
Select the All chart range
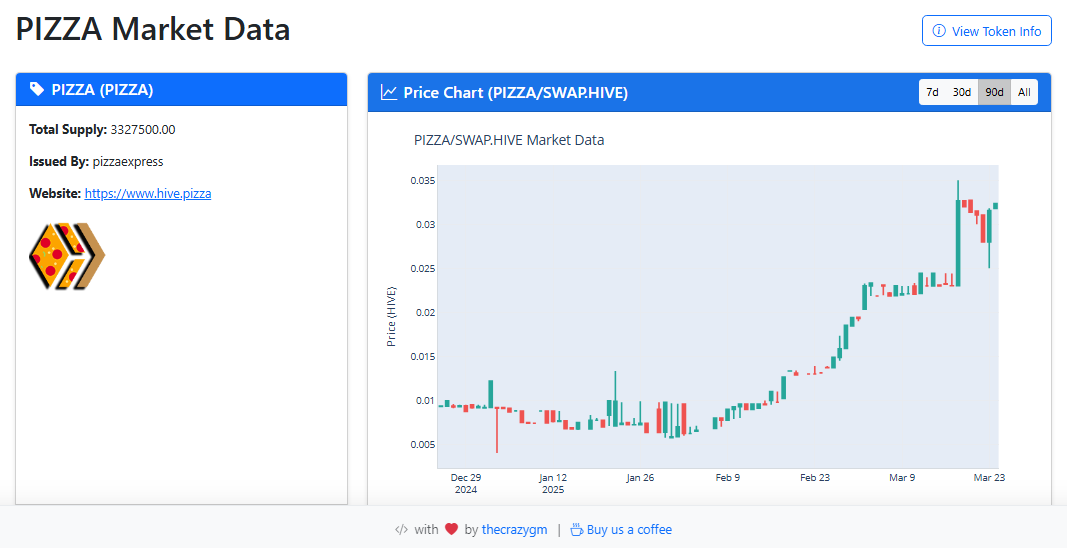(1024, 92)
